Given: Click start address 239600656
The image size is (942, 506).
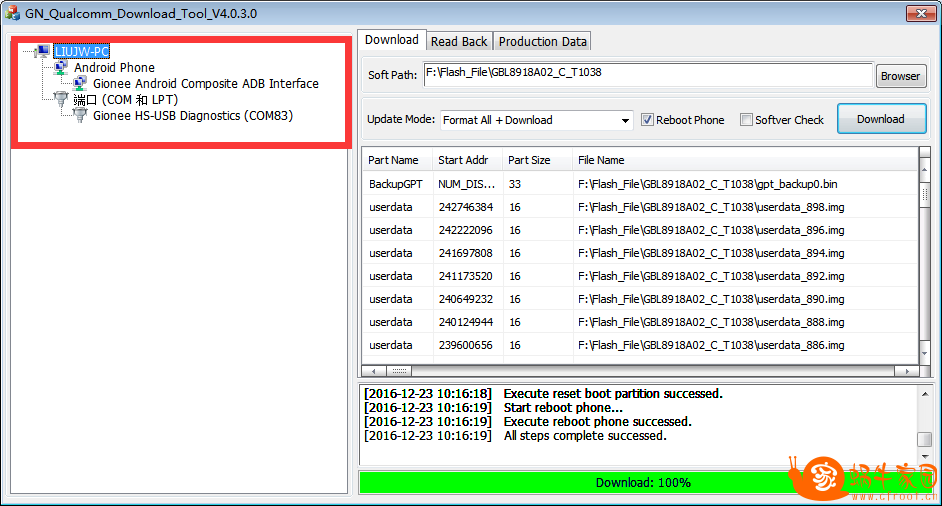Looking at the screenshot, I should [x=466, y=345].
